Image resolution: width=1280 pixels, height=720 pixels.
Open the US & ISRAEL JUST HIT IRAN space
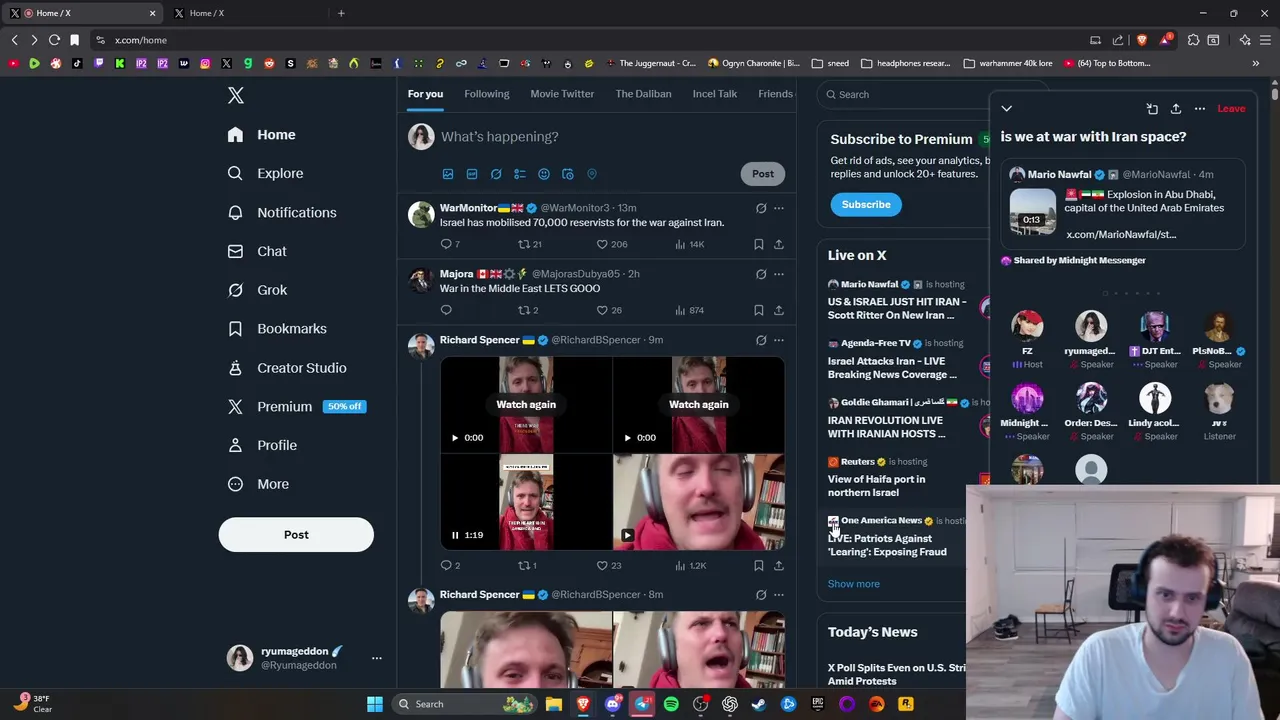897,308
